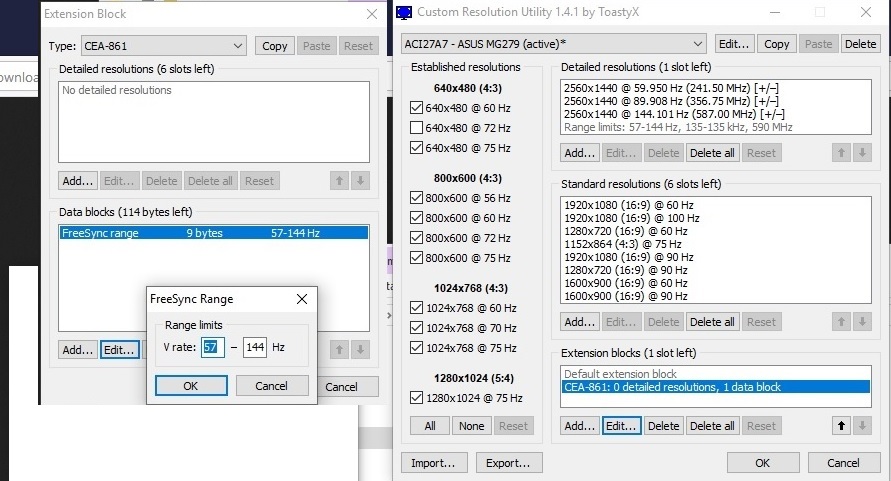Viewport: 891px width, 481px height.
Task: Click Delete all under main Detailed resolutions
Action: click(712, 153)
